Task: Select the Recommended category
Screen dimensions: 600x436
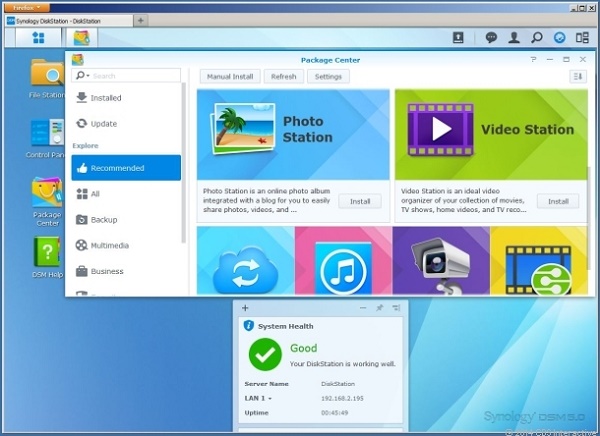Action: coord(126,168)
